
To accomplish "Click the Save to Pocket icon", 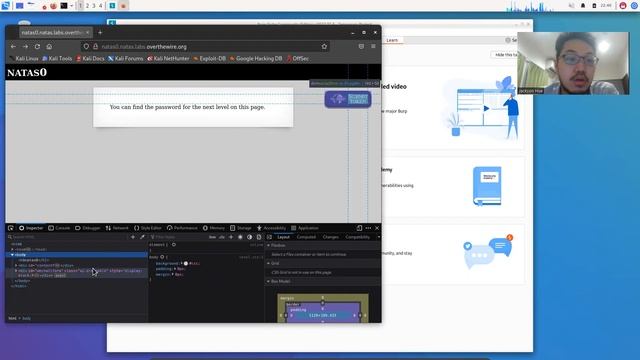I will (361, 47).
